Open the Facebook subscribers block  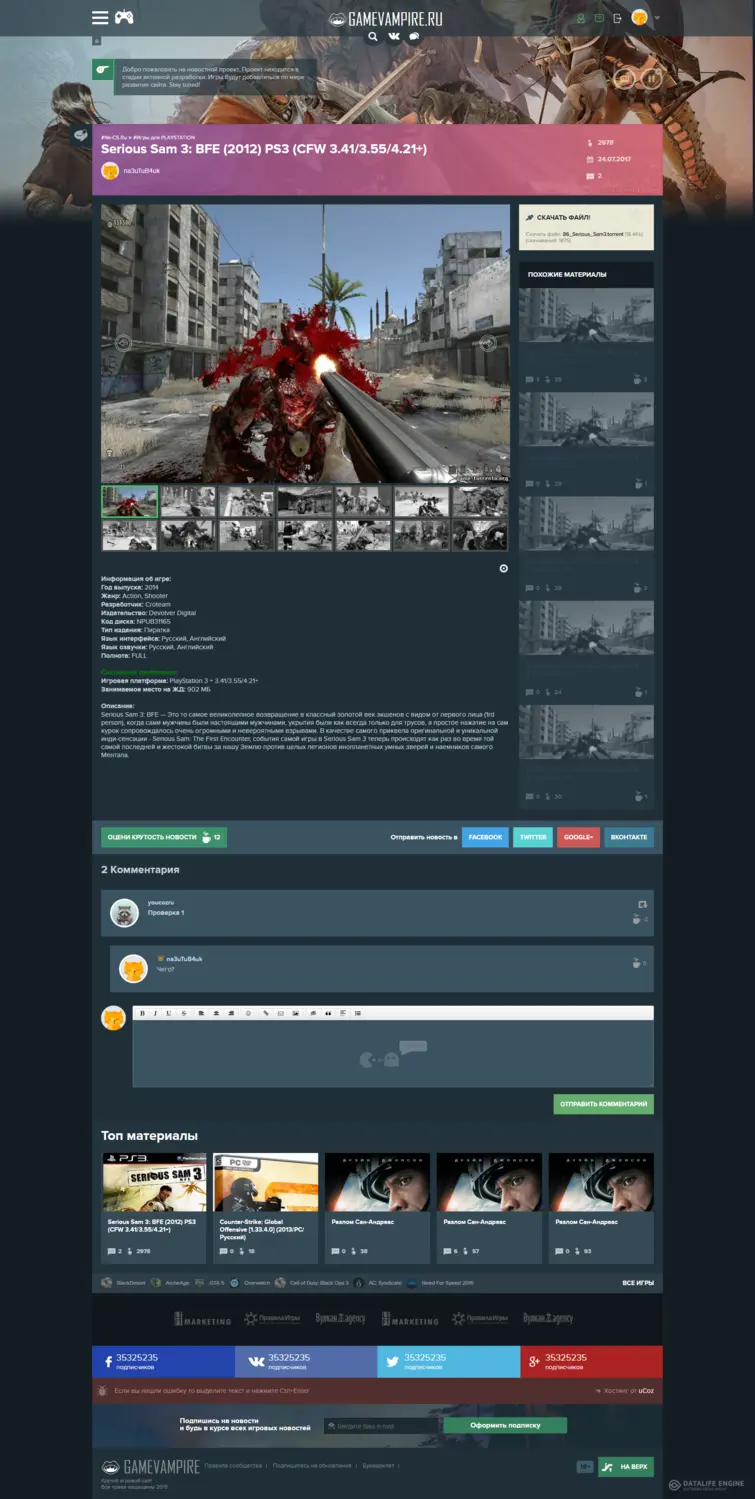click(x=164, y=1362)
